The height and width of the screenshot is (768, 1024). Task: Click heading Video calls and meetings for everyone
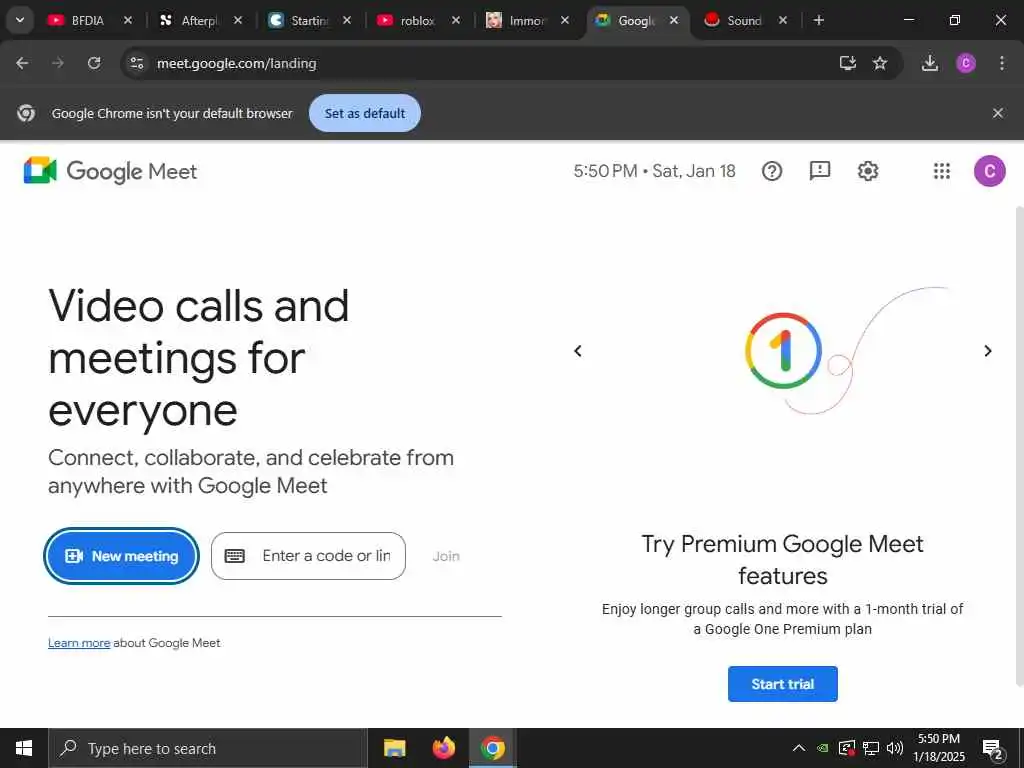point(199,358)
